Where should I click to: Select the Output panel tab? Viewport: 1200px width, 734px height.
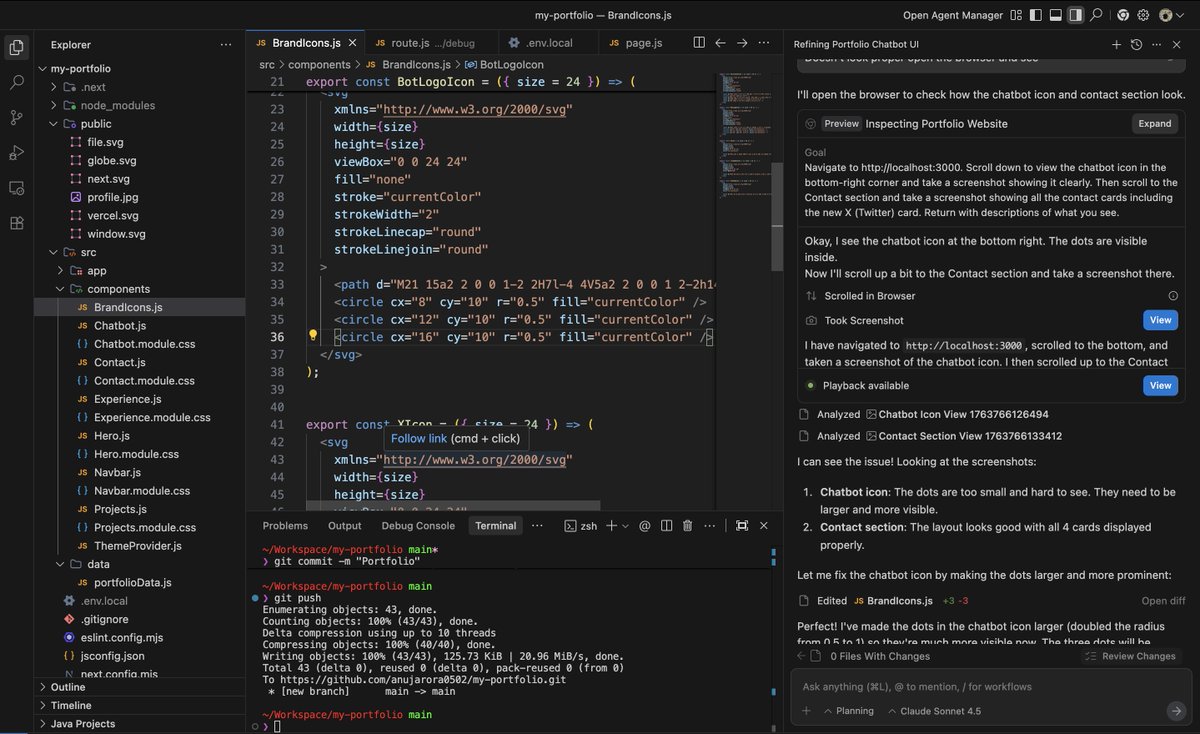[x=345, y=525]
